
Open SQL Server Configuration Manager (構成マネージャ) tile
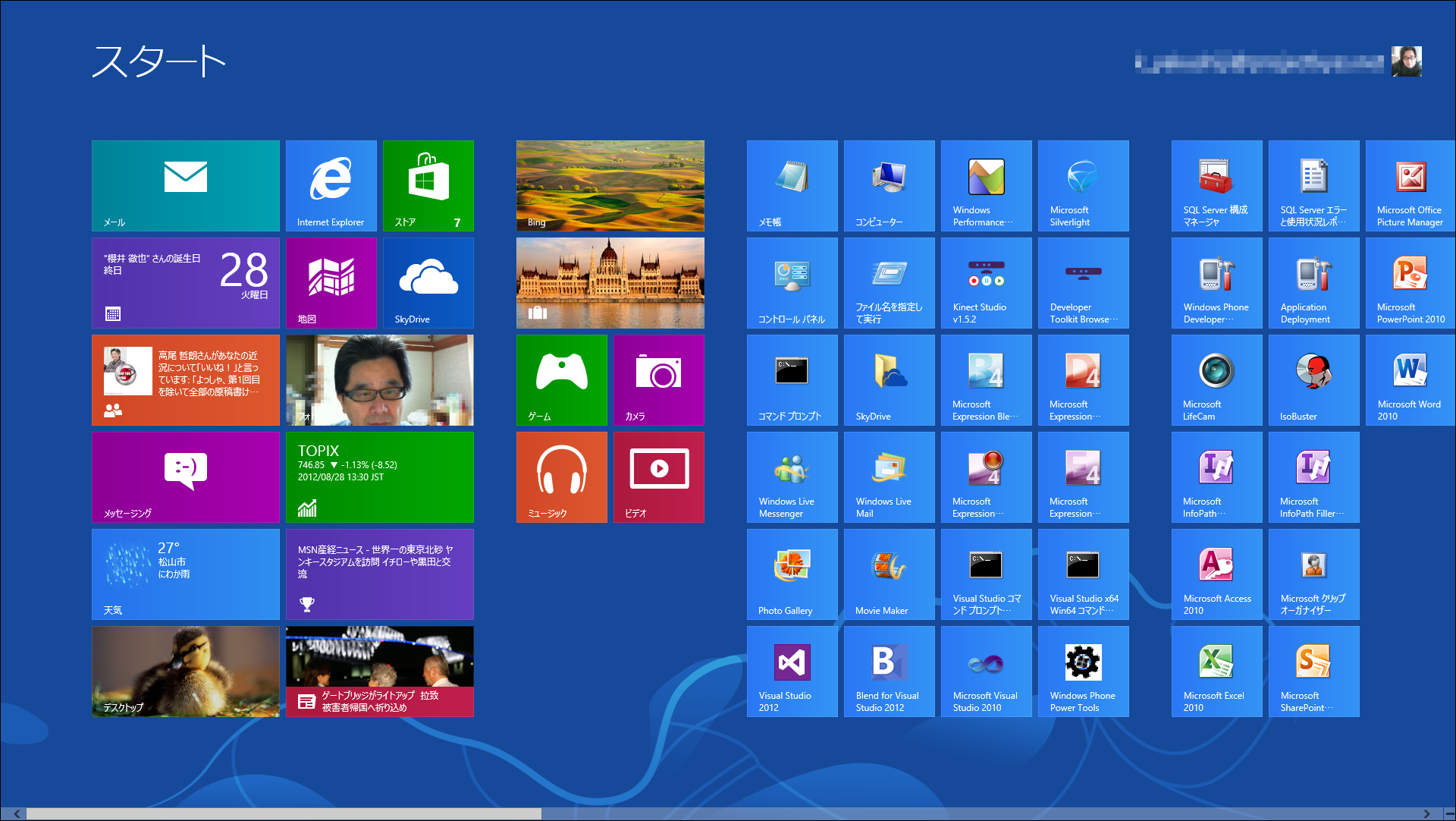1217,186
